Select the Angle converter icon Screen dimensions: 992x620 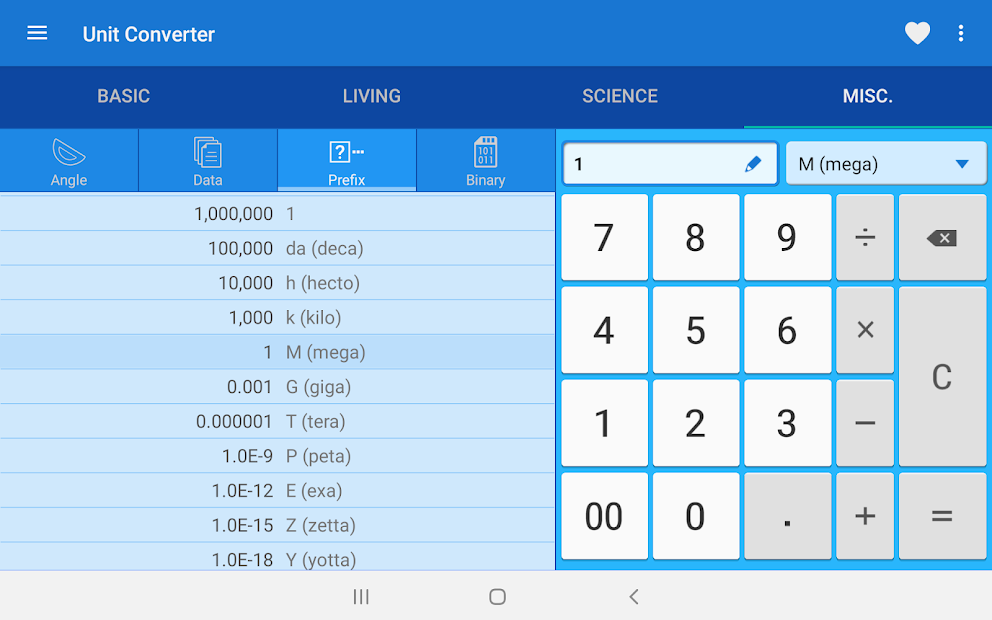tap(68, 160)
